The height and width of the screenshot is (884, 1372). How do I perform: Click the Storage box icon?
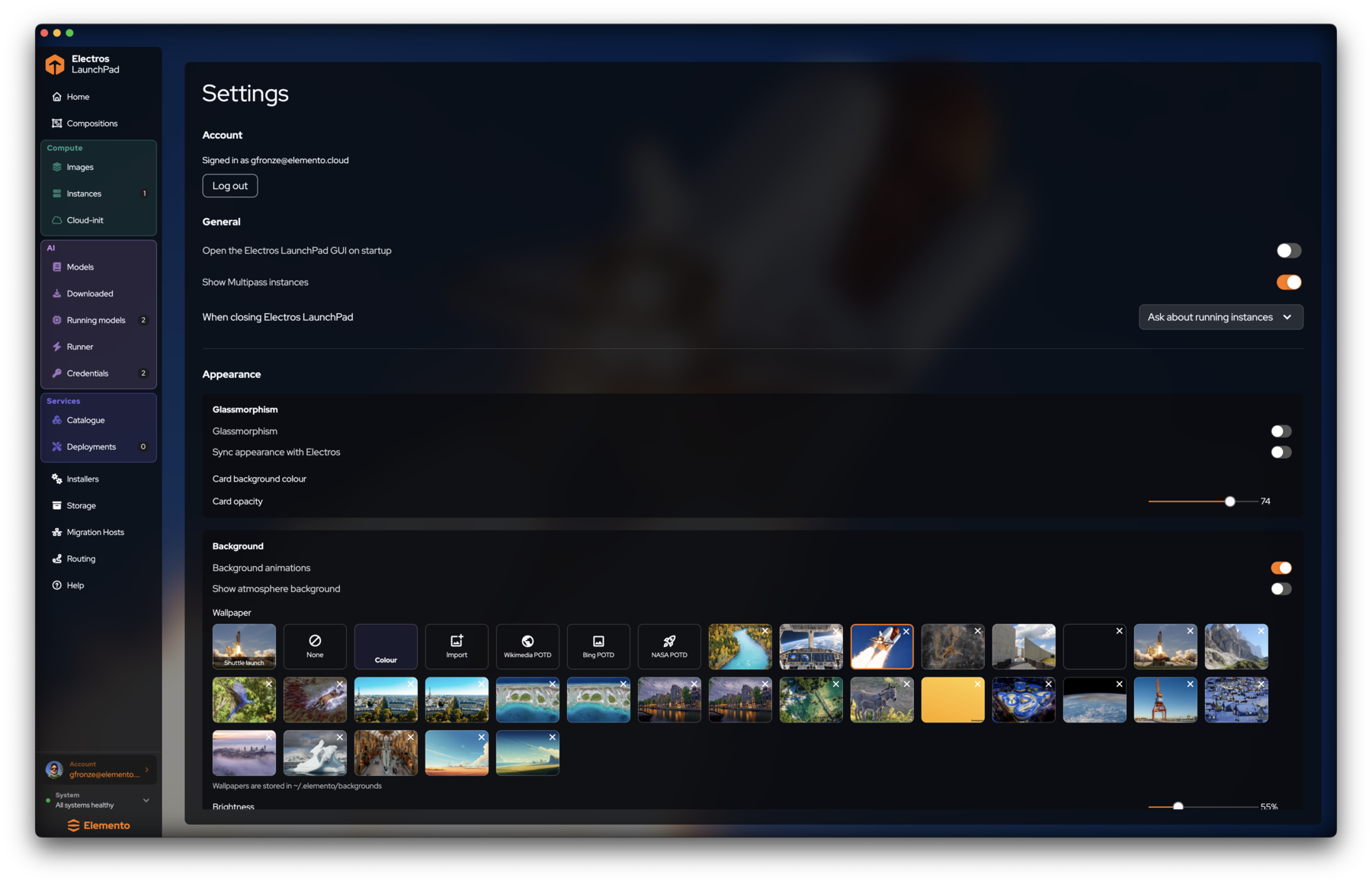(56, 505)
